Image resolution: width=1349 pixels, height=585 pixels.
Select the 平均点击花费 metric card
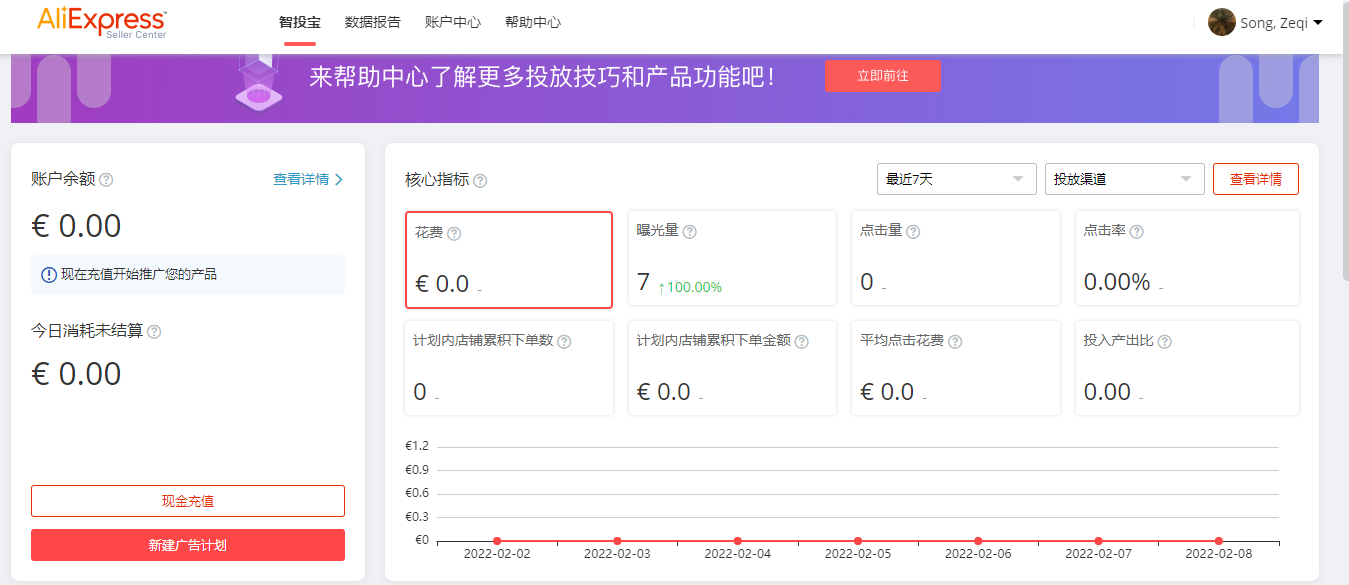coord(956,368)
